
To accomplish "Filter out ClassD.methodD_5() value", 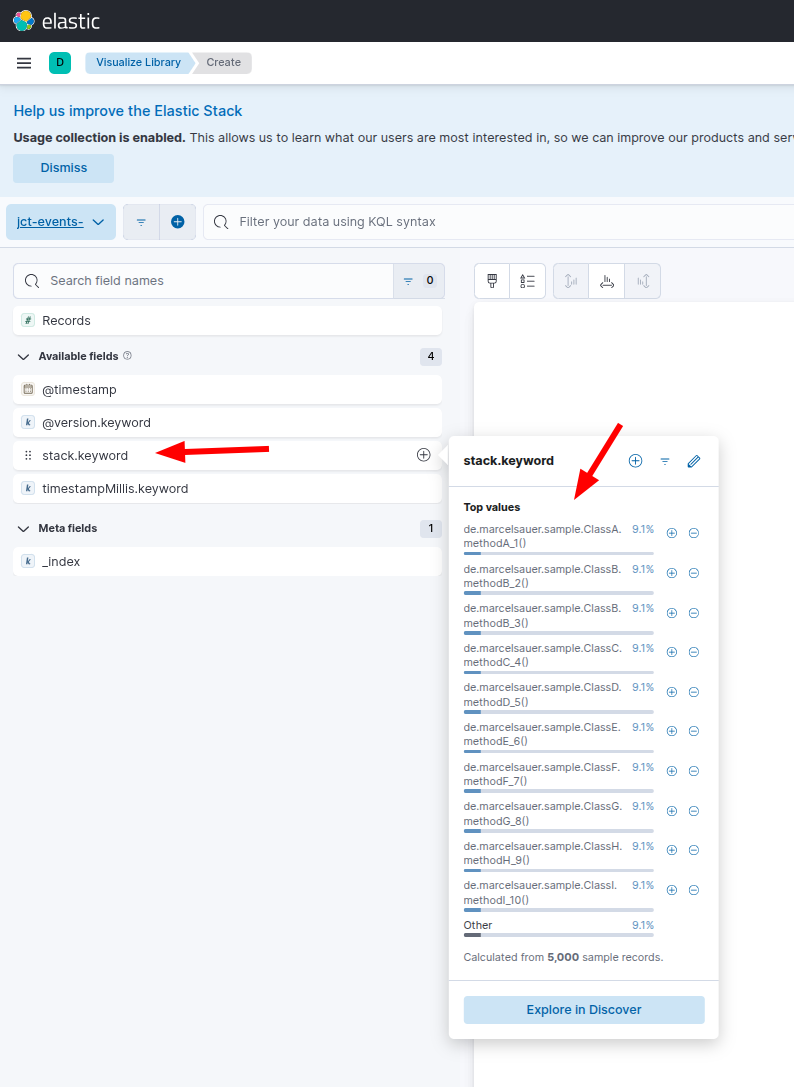I will click(694, 692).
